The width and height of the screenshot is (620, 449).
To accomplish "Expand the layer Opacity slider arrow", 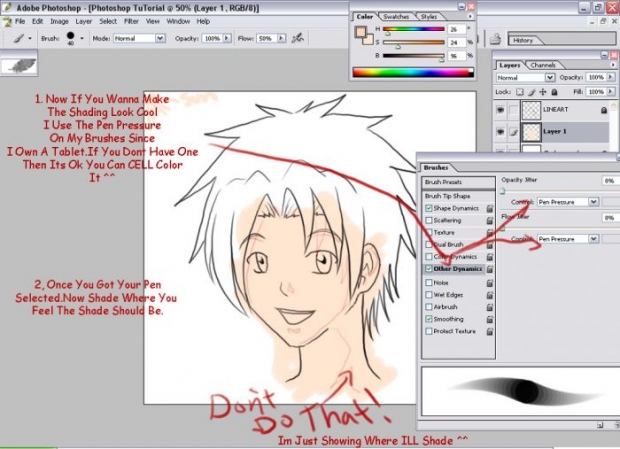I will [611, 77].
